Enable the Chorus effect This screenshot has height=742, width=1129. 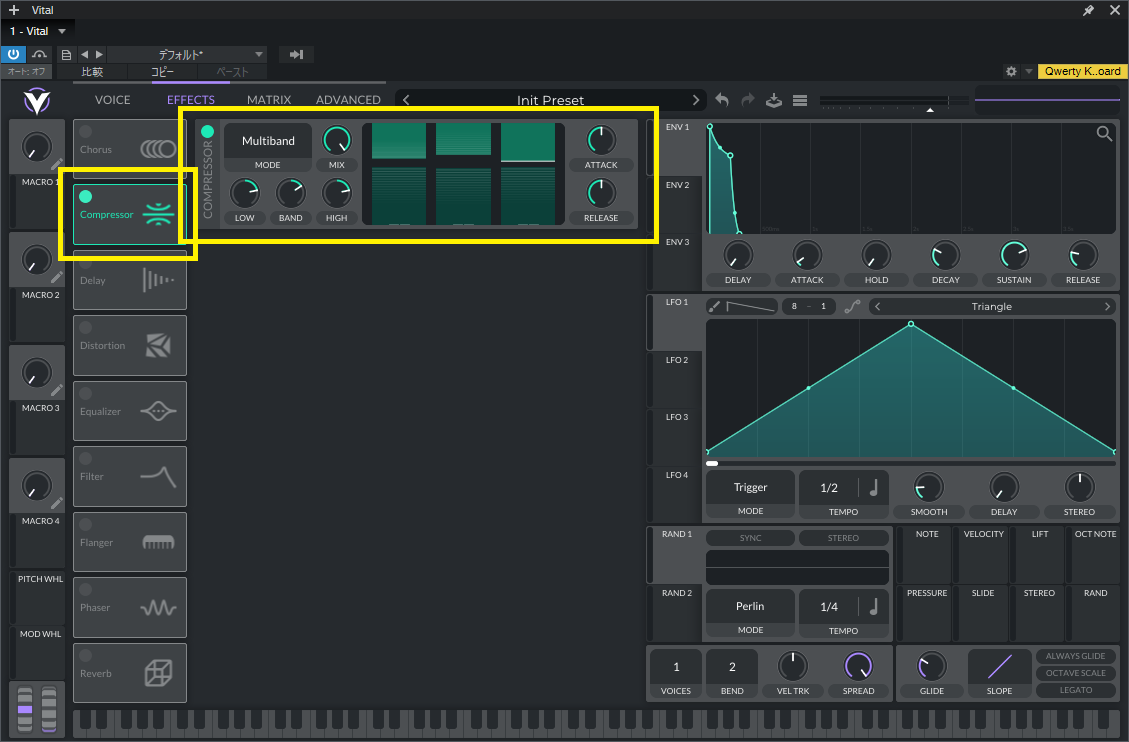86,131
